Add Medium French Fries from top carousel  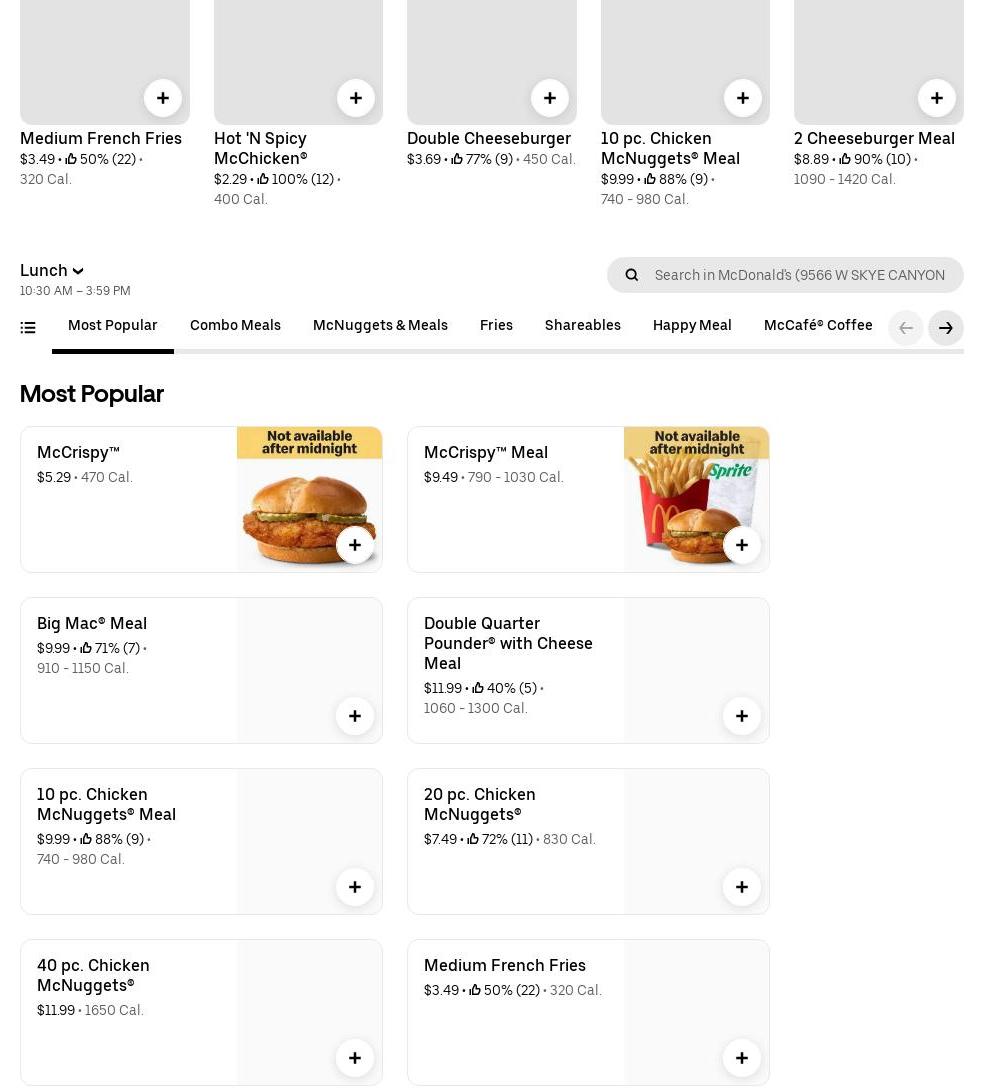(x=163, y=98)
